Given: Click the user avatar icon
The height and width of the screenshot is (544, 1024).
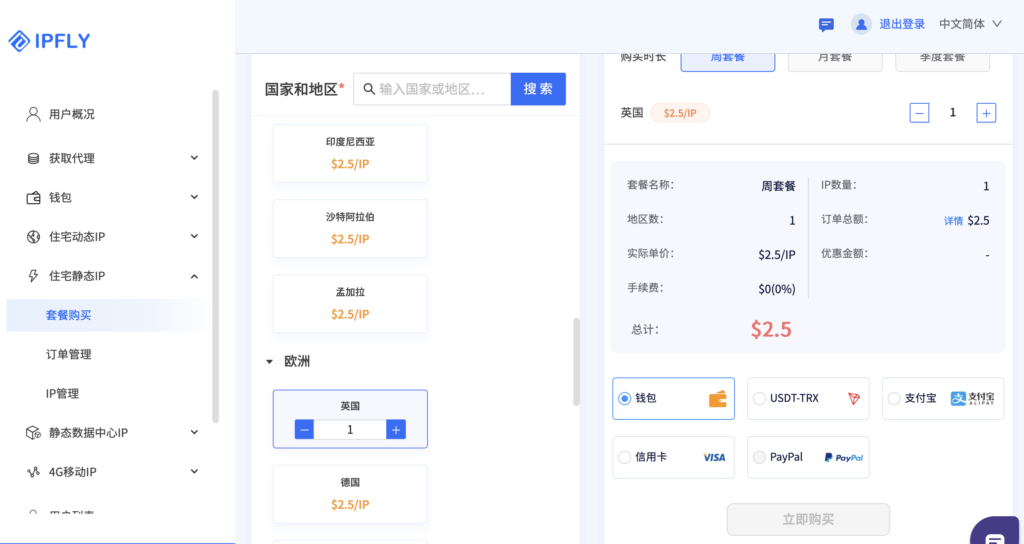Looking at the screenshot, I should (861, 24).
